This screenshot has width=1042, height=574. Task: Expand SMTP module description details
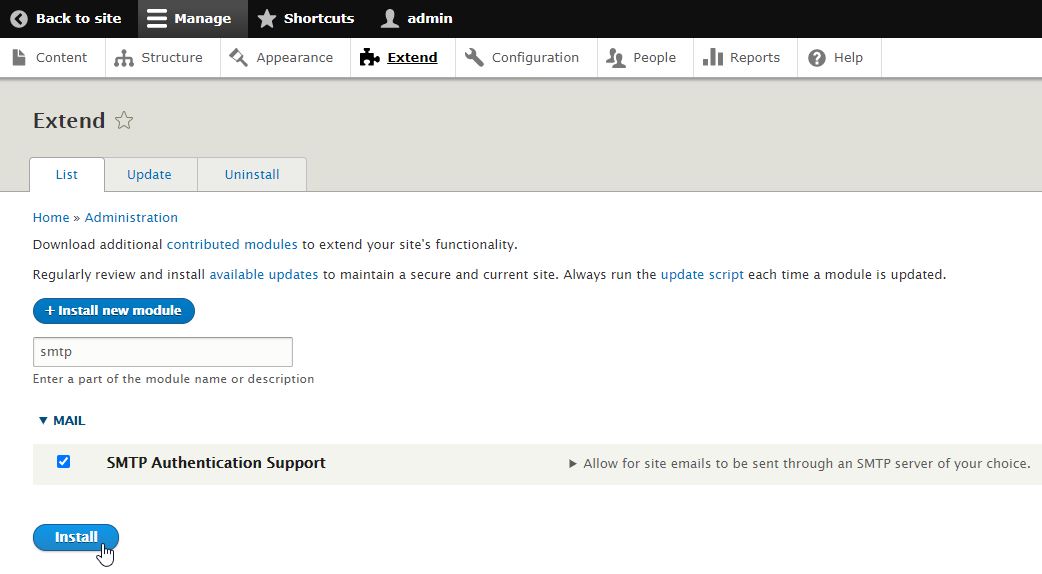coord(573,464)
